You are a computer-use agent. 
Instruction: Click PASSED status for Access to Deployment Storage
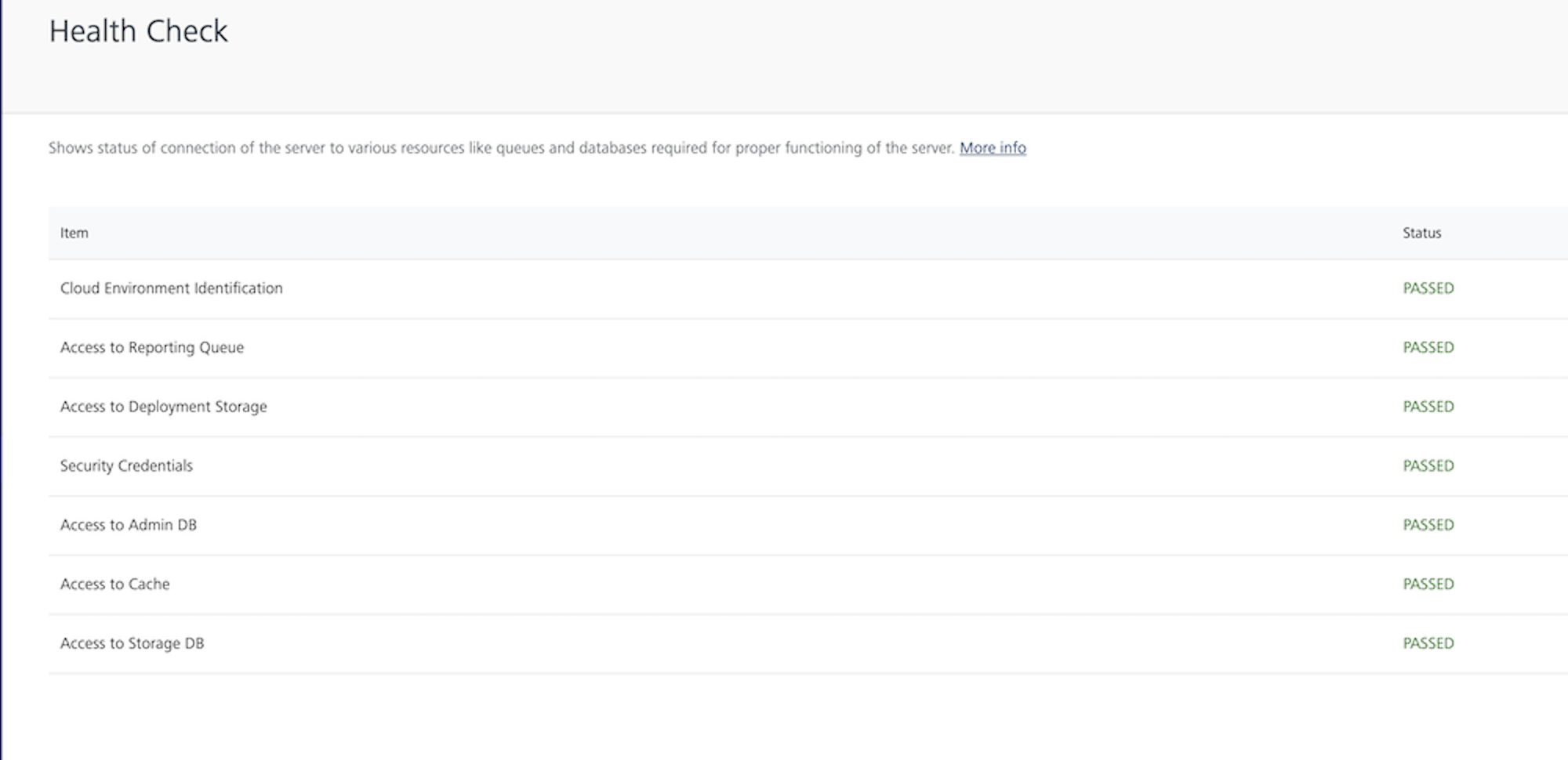click(x=1428, y=407)
